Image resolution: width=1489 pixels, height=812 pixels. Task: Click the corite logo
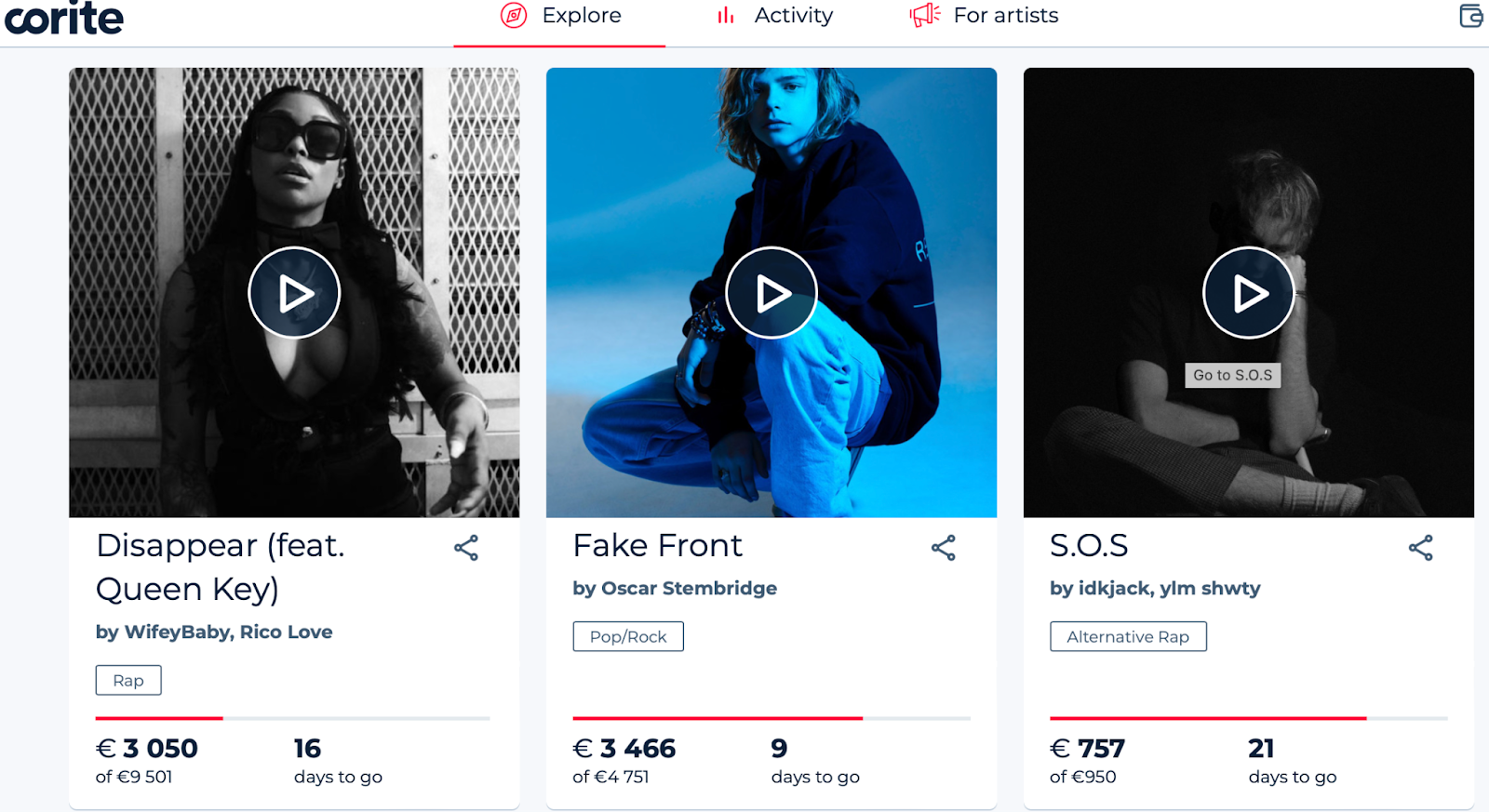tap(64, 18)
